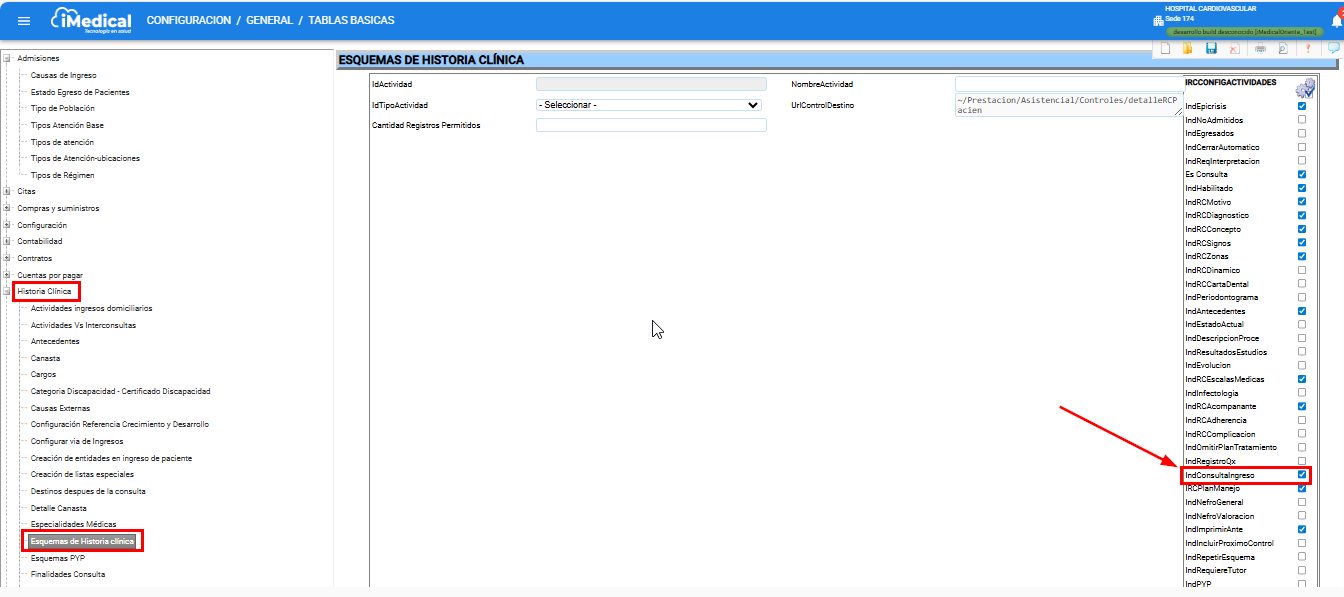Click the yellow folder open icon
Image resolution: width=1344 pixels, height=597 pixels.
1188,48
